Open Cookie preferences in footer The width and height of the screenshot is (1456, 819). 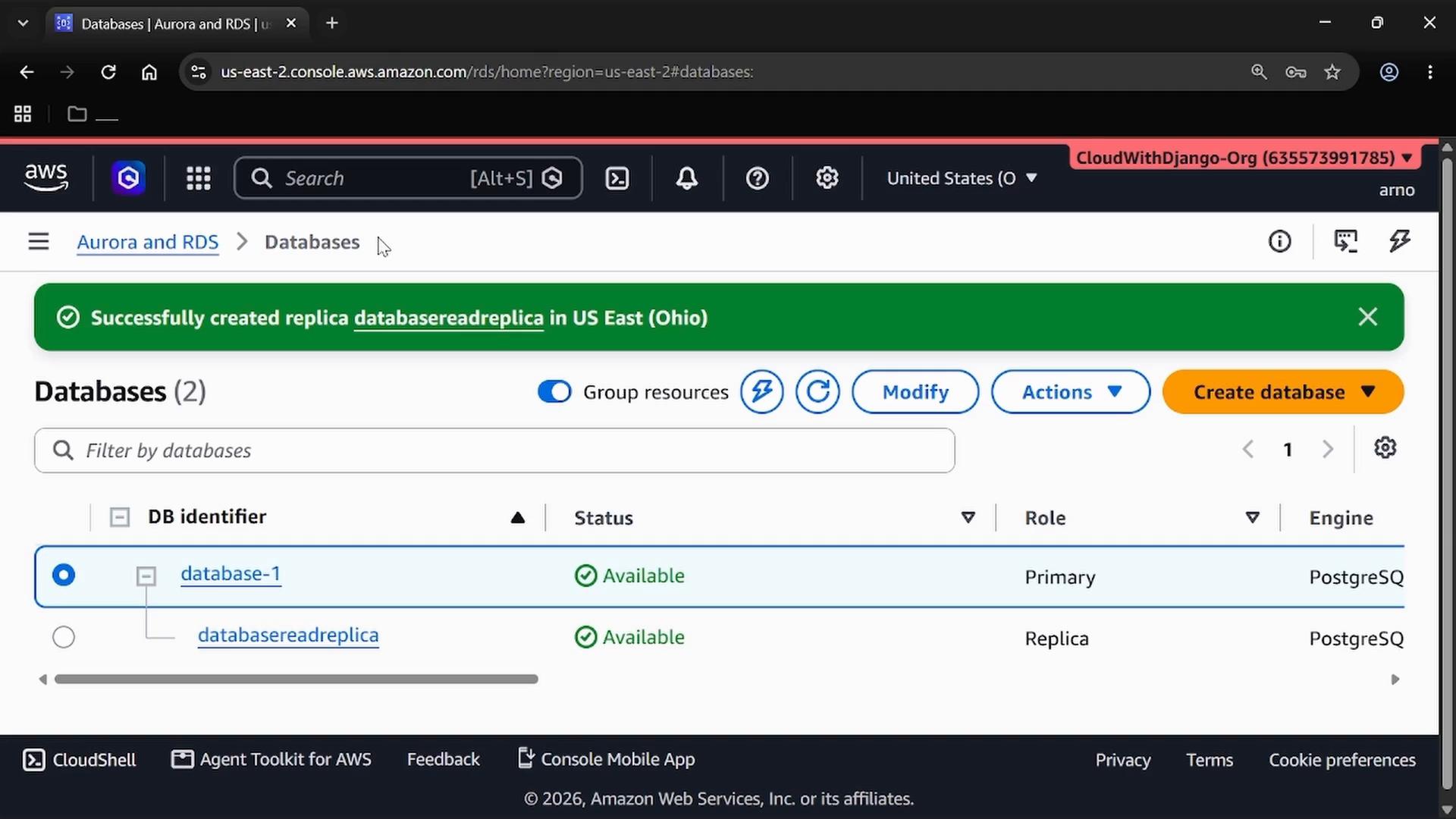pos(1342,760)
